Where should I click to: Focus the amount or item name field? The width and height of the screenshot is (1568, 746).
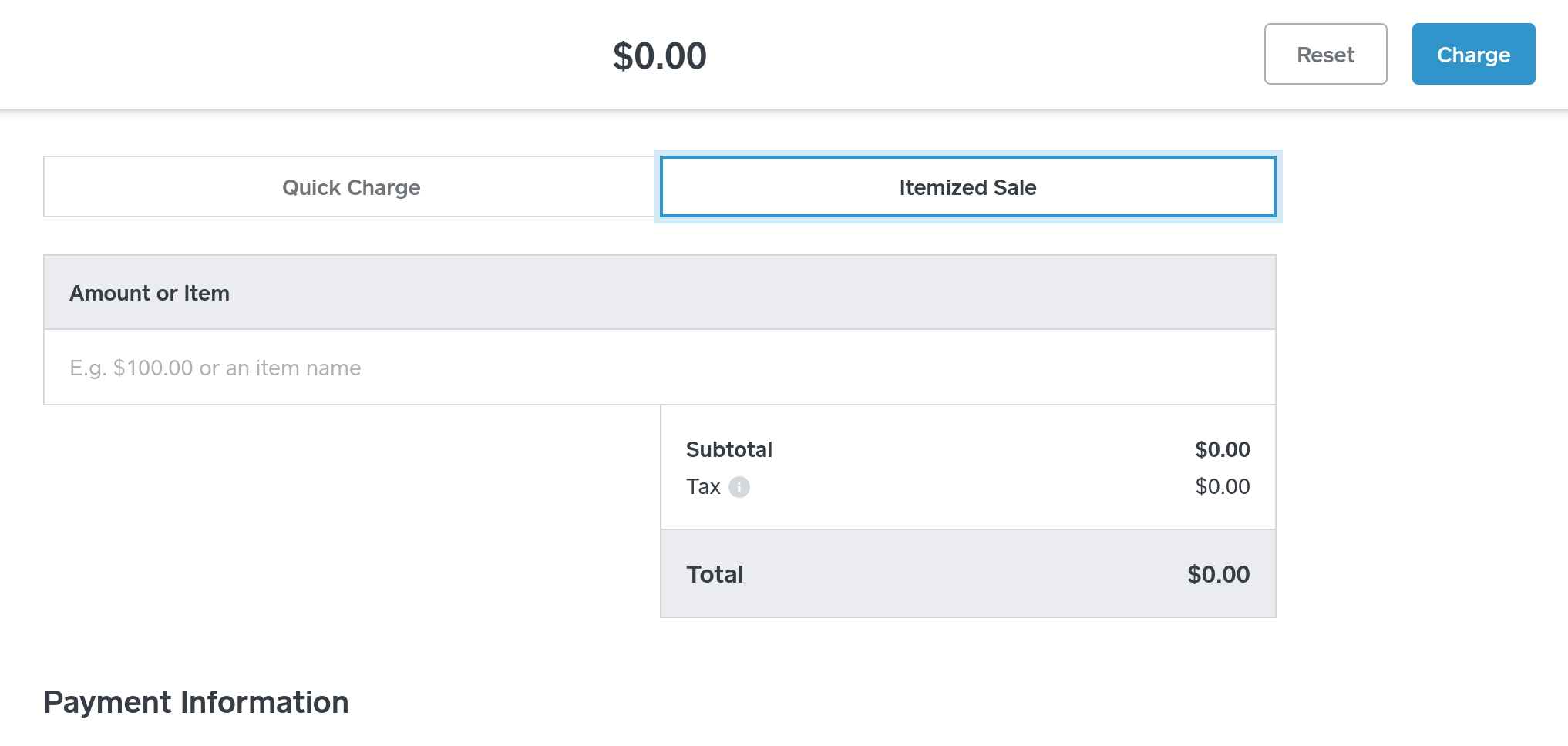click(659, 368)
